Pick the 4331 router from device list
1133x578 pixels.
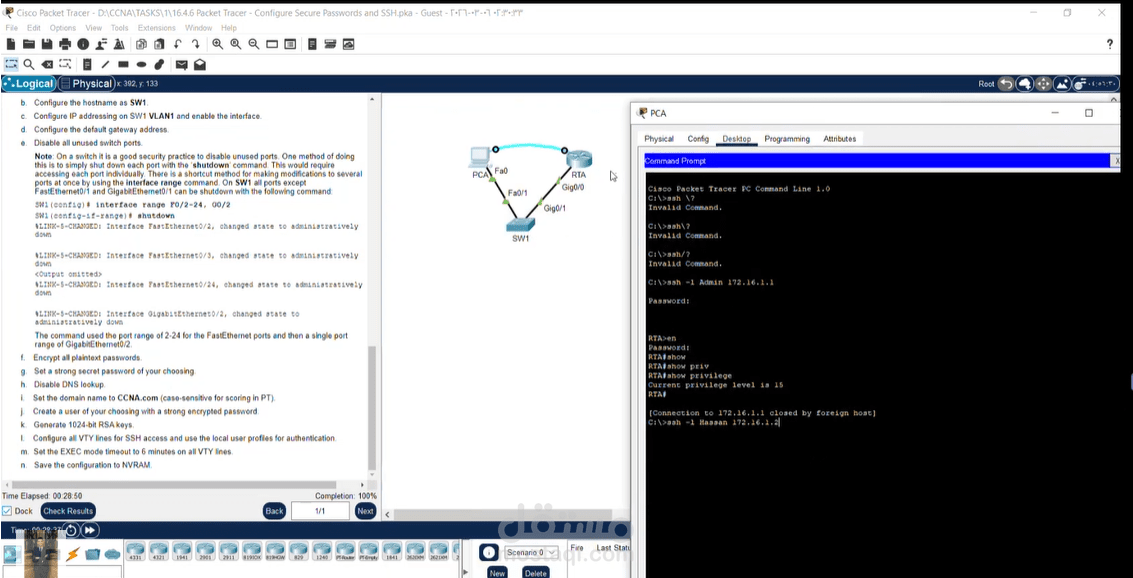pyautogui.click(x=135, y=551)
